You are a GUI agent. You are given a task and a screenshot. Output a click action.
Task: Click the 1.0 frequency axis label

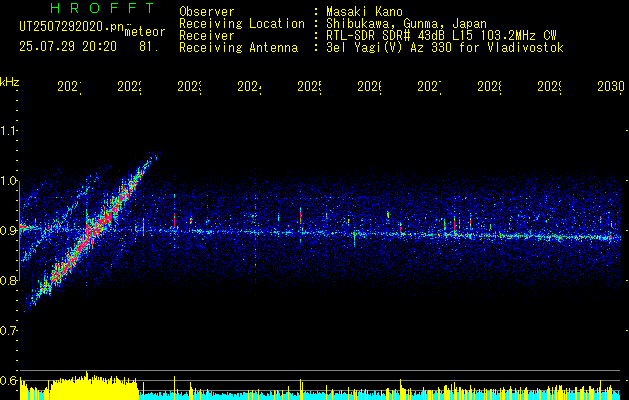[8, 181]
